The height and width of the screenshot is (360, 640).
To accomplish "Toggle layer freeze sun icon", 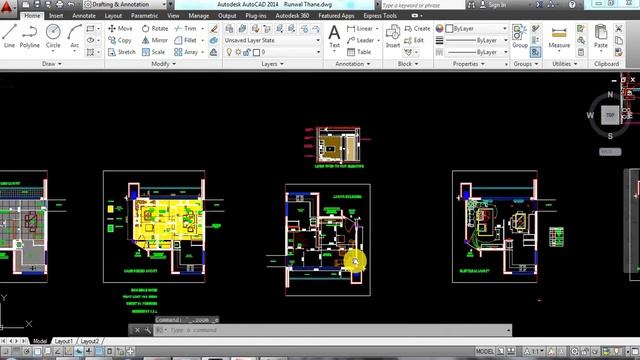I will point(238,52).
